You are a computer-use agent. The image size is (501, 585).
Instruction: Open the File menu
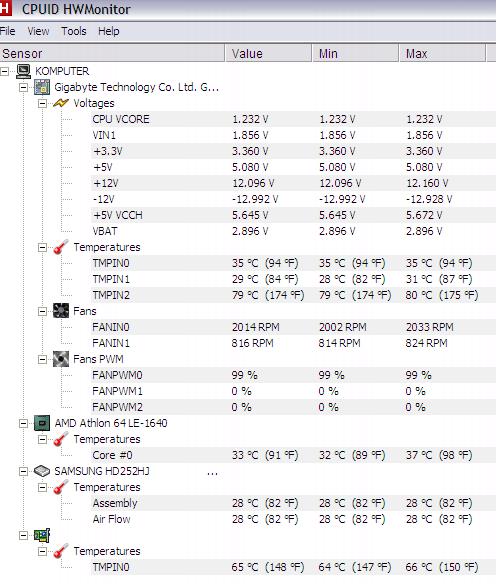click(7, 31)
